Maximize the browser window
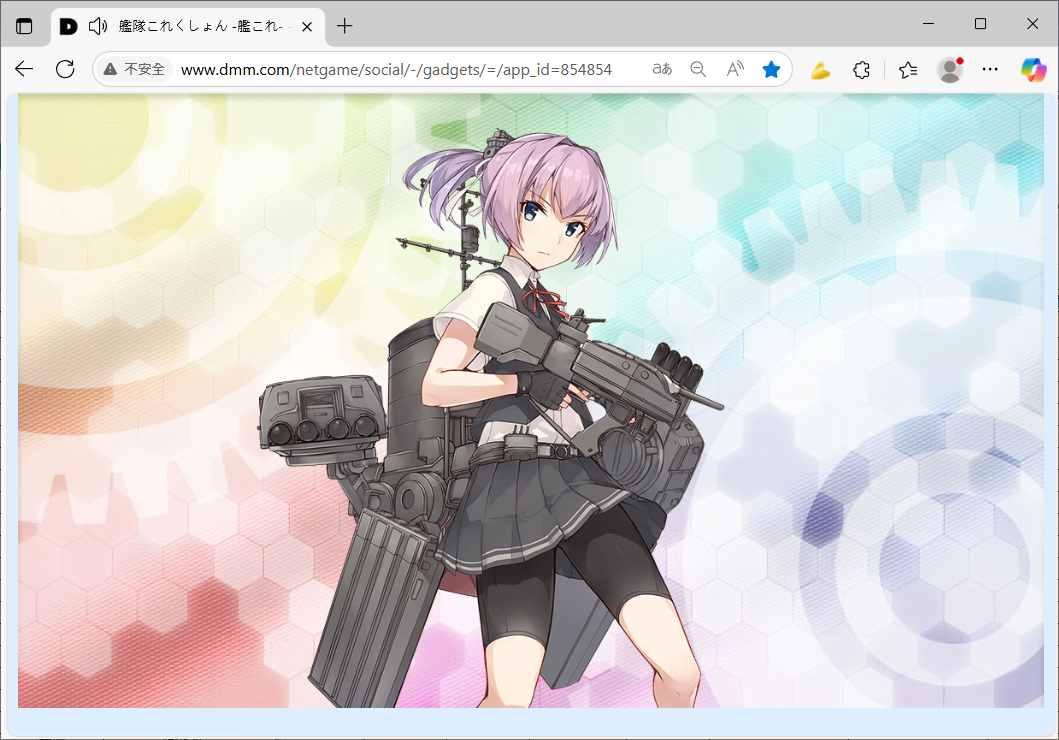 [x=981, y=24]
